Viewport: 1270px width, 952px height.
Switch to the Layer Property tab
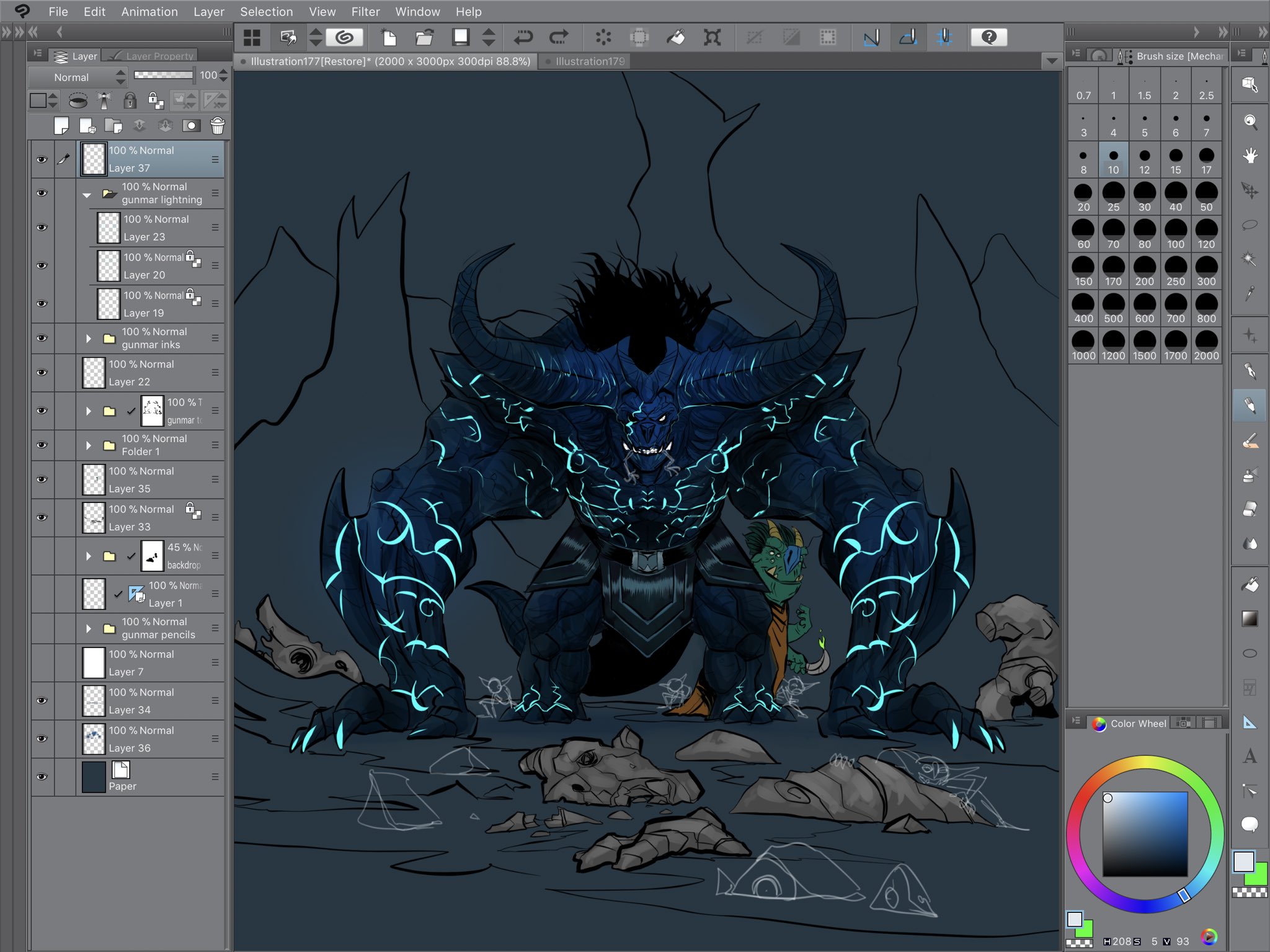point(150,56)
